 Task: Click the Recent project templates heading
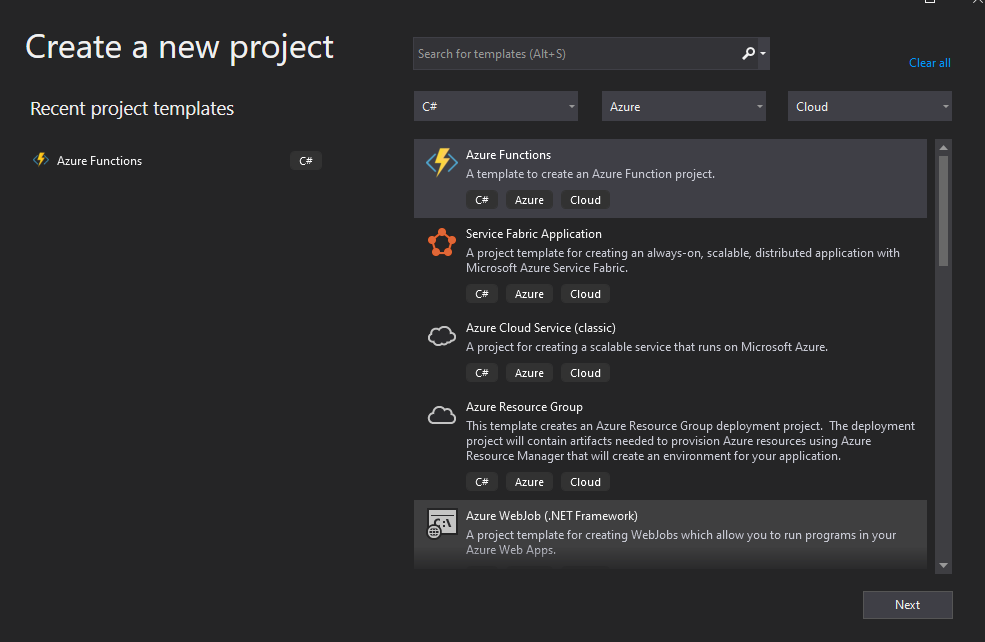click(132, 109)
